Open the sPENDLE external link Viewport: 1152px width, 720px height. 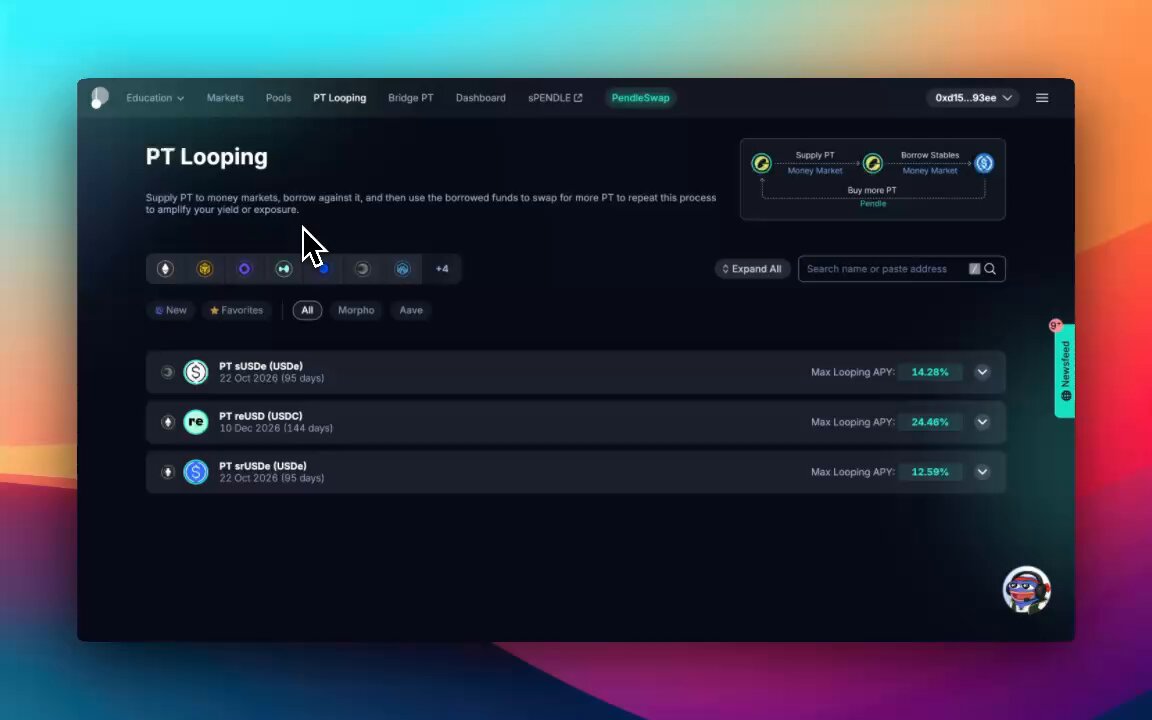point(555,98)
